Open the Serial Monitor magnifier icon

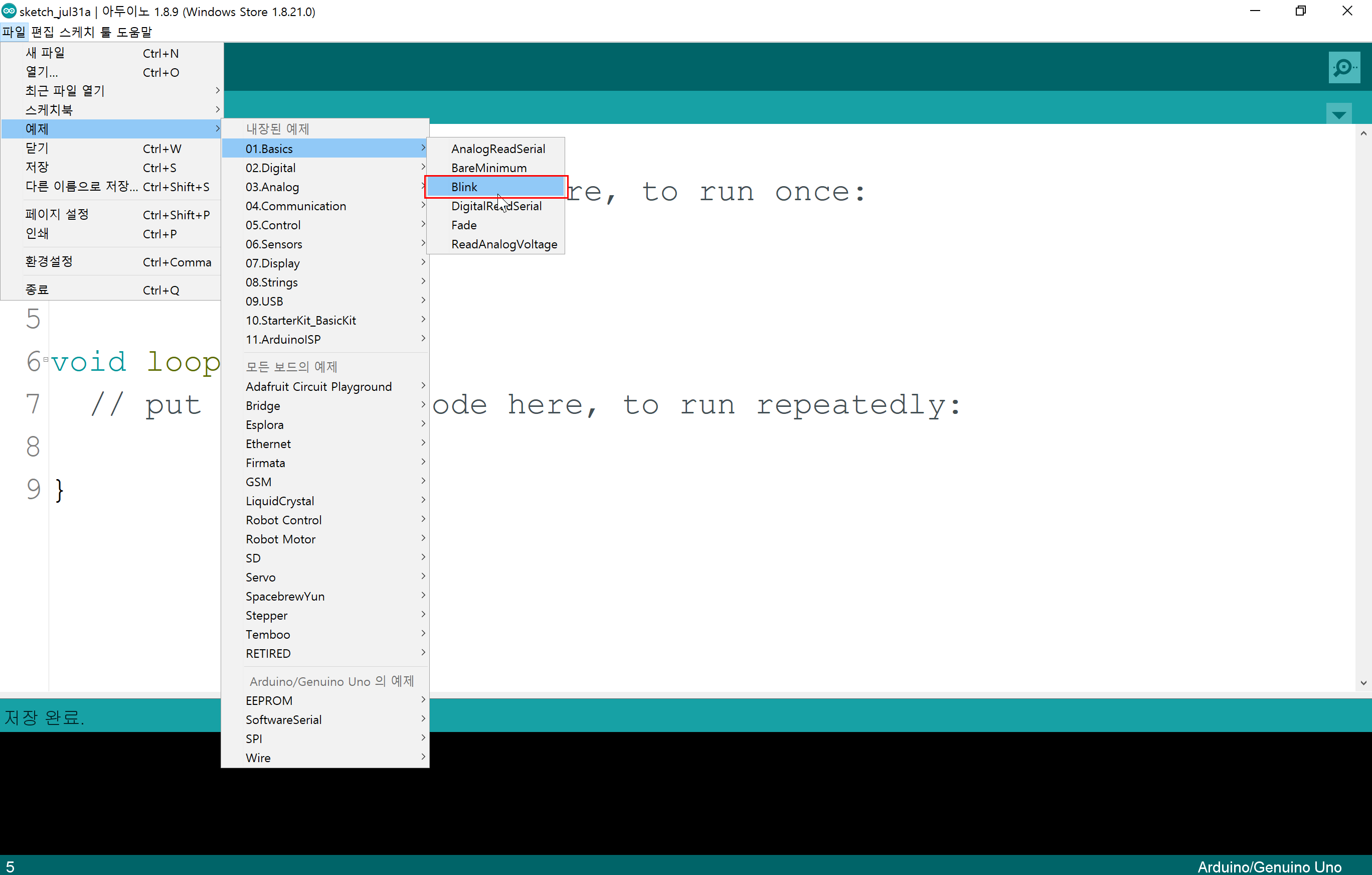tap(1343, 68)
